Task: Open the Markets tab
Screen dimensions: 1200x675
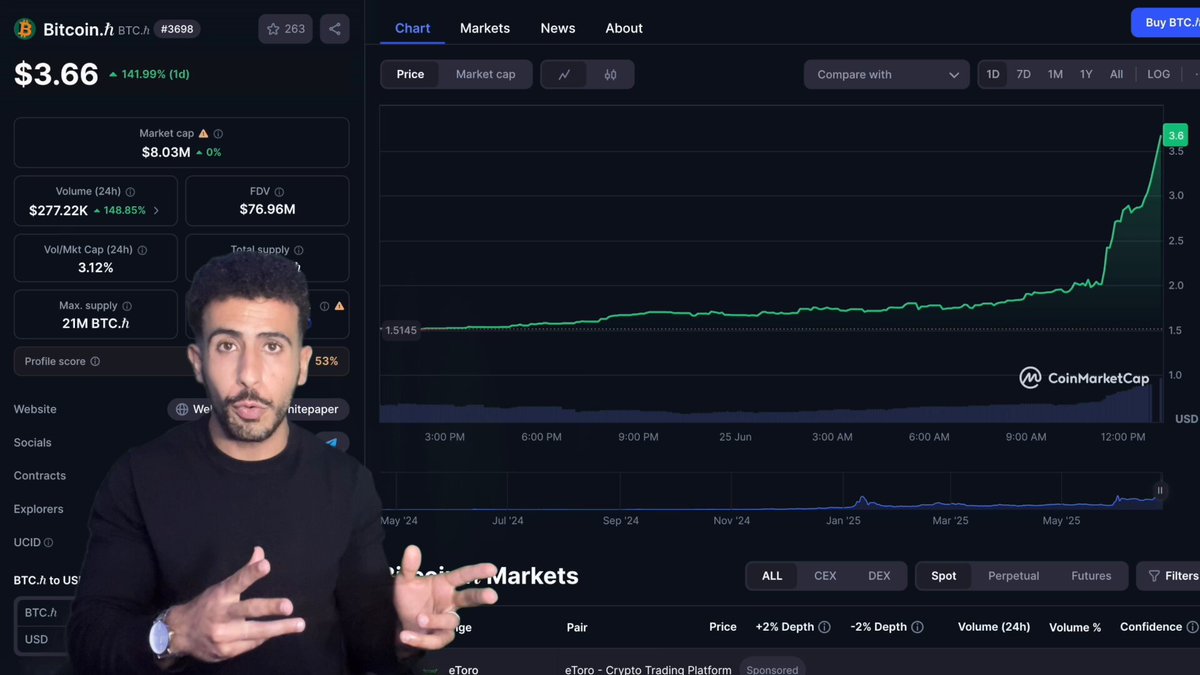Action: [x=485, y=28]
